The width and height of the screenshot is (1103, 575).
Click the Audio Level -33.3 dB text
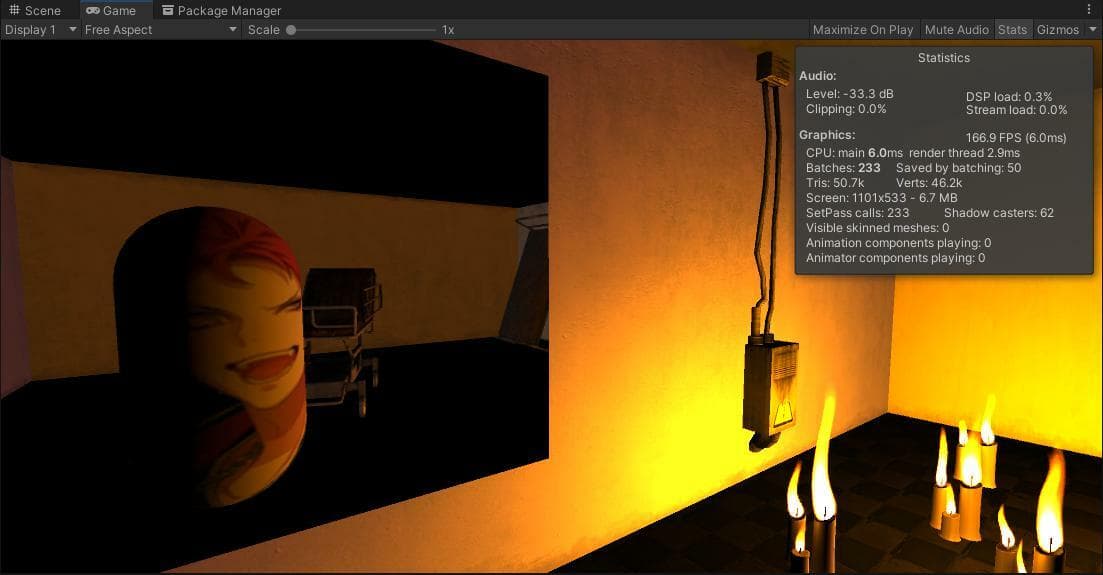coord(850,94)
